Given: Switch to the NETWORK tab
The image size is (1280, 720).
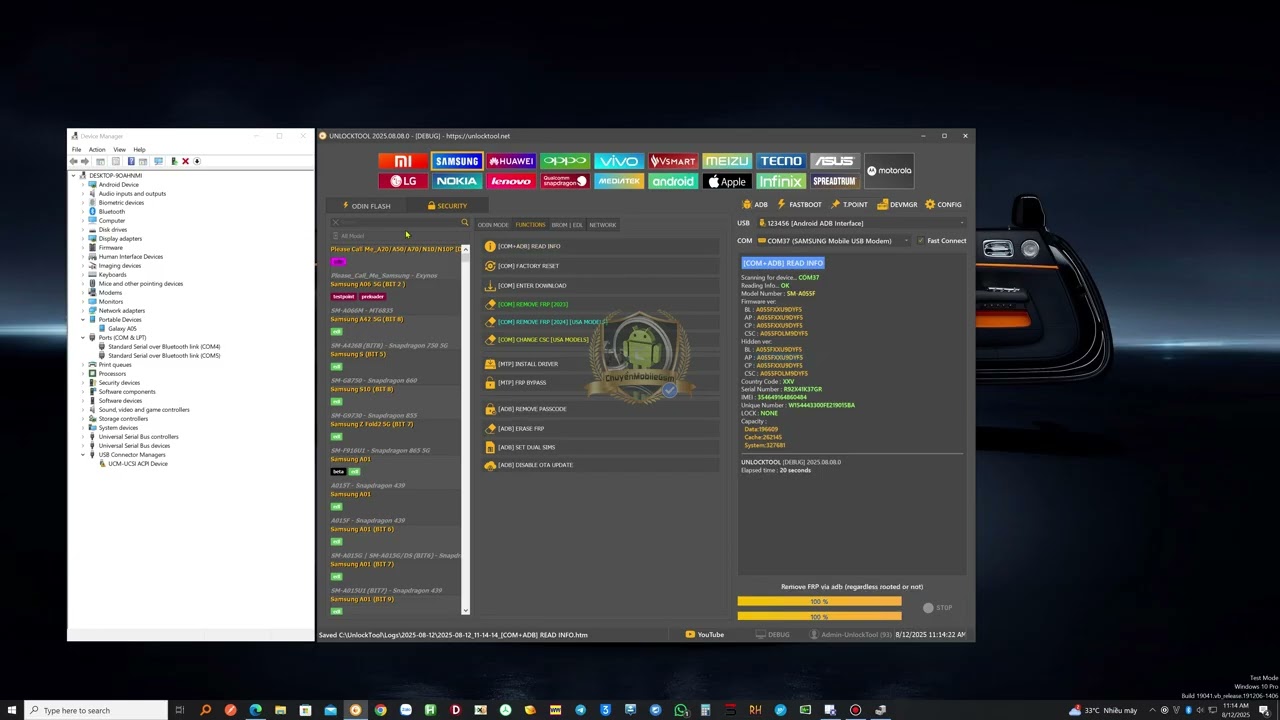Looking at the screenshot, I should pos(603,225).
